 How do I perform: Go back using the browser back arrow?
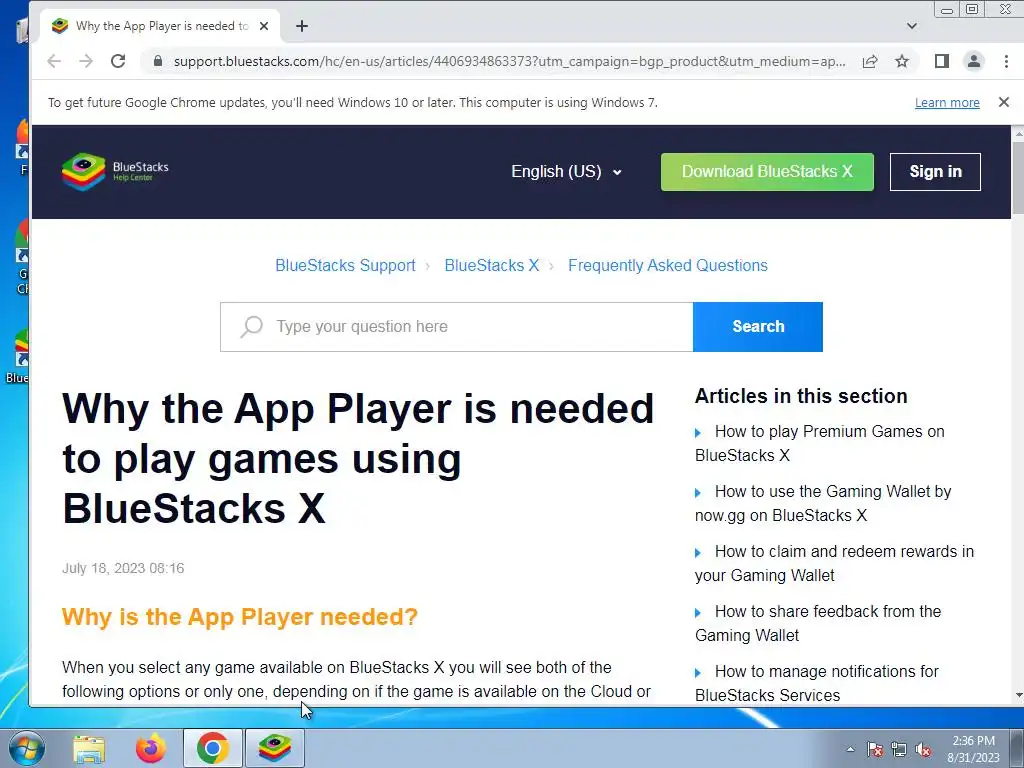coord(54,61)
